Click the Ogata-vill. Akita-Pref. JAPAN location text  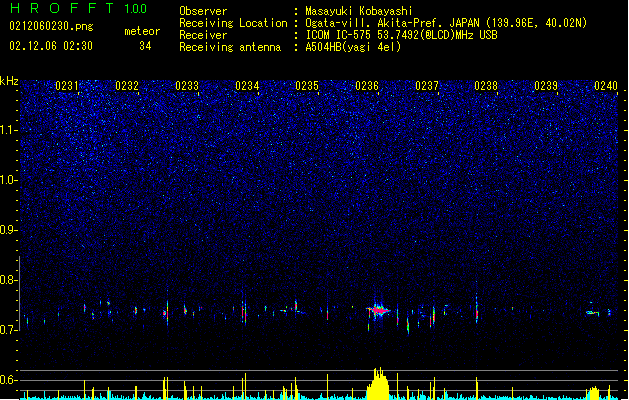(x=446, y=23)
